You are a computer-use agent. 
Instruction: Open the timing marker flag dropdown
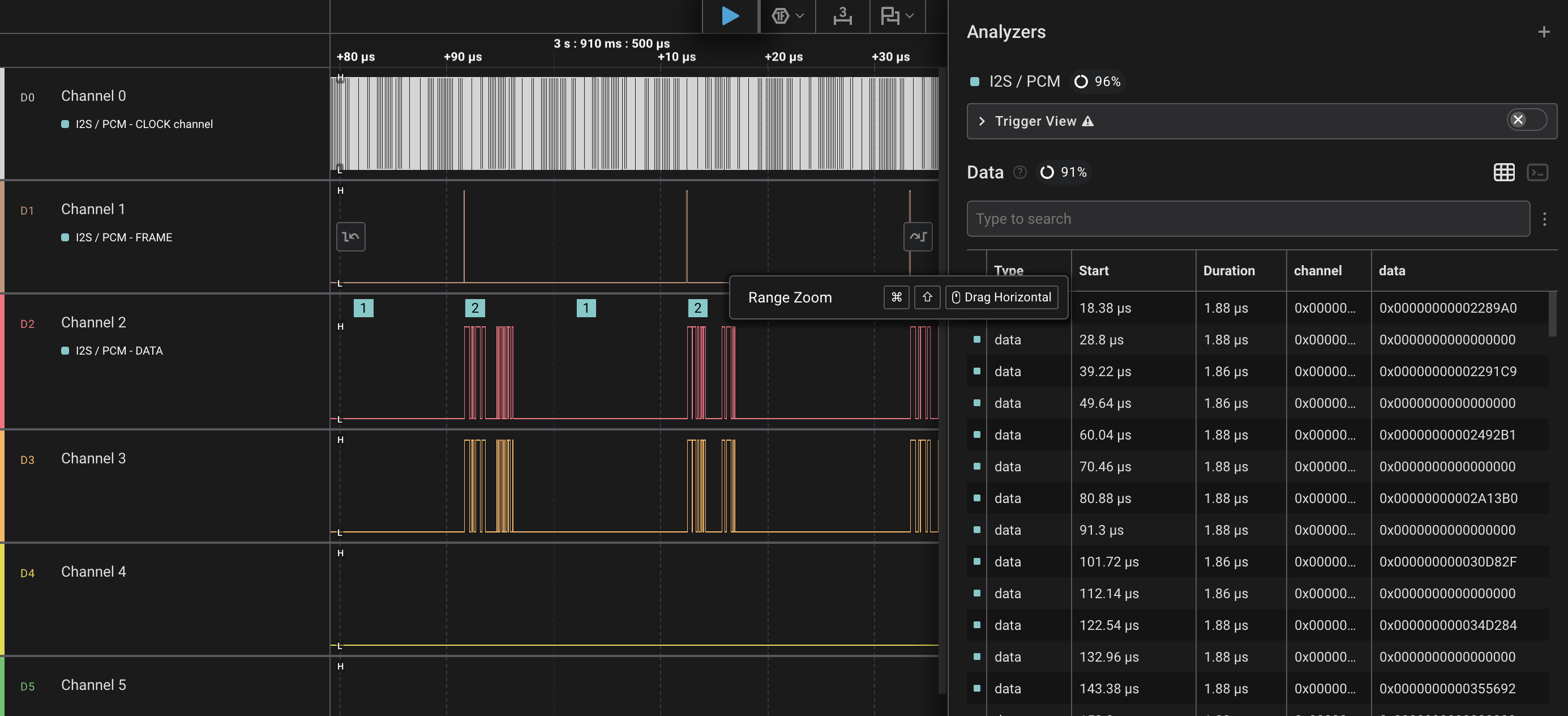897,16
